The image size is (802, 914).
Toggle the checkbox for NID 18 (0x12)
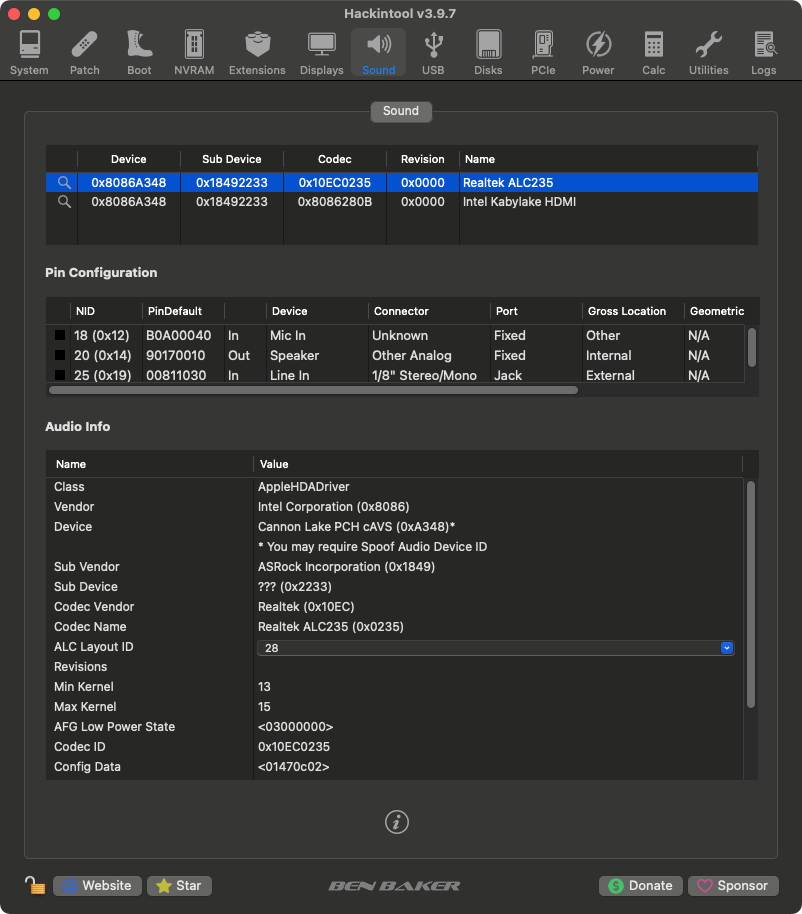59,335
